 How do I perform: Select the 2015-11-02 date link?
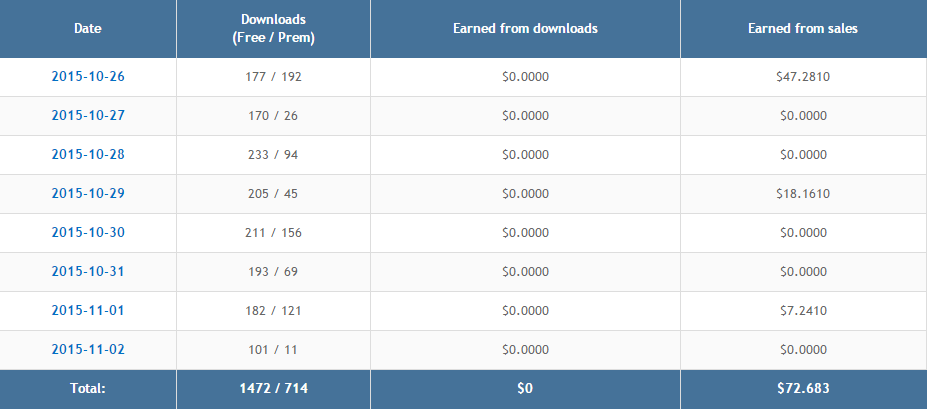point(88,349)
